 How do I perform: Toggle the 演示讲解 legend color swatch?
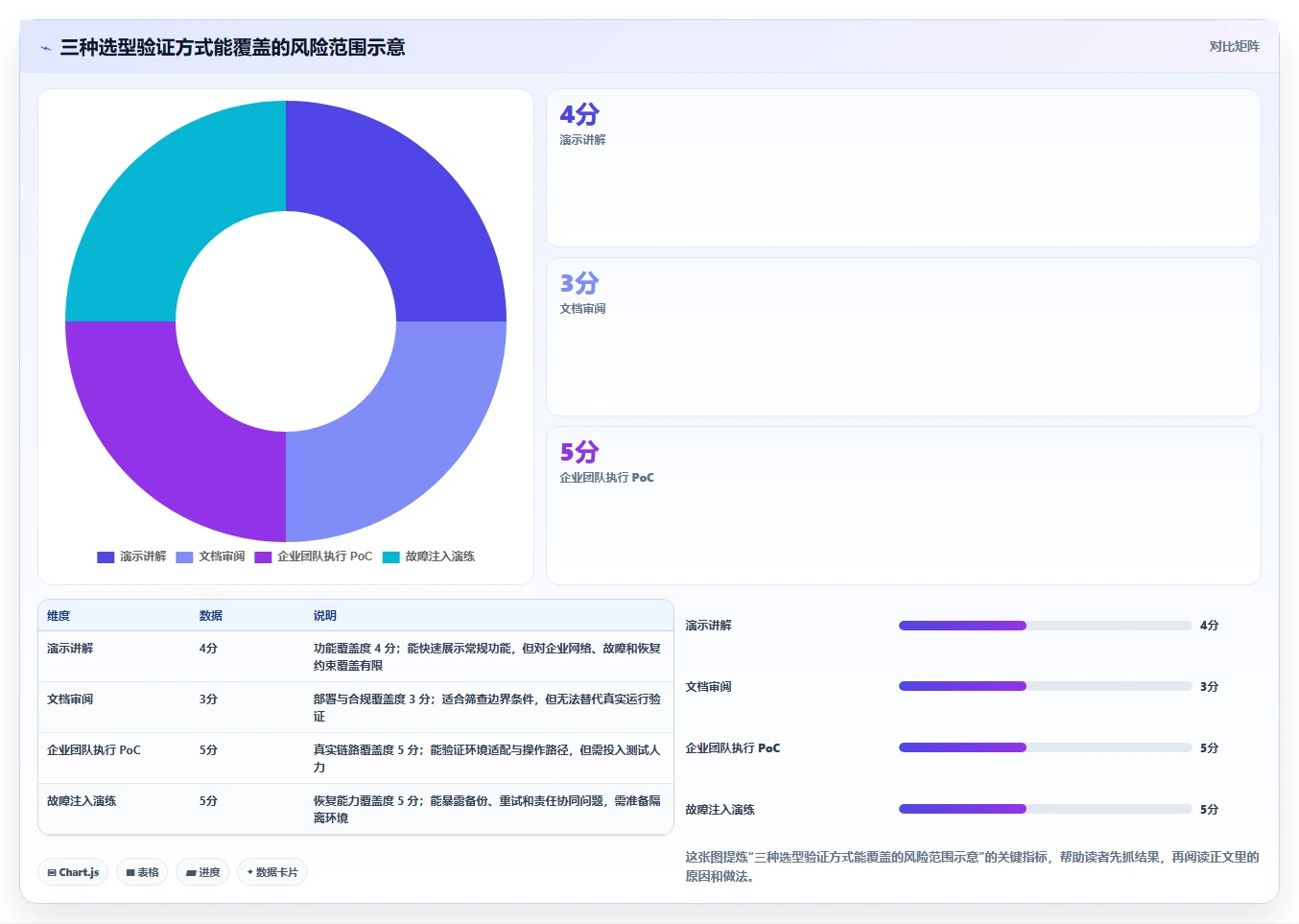pos(106,557)
